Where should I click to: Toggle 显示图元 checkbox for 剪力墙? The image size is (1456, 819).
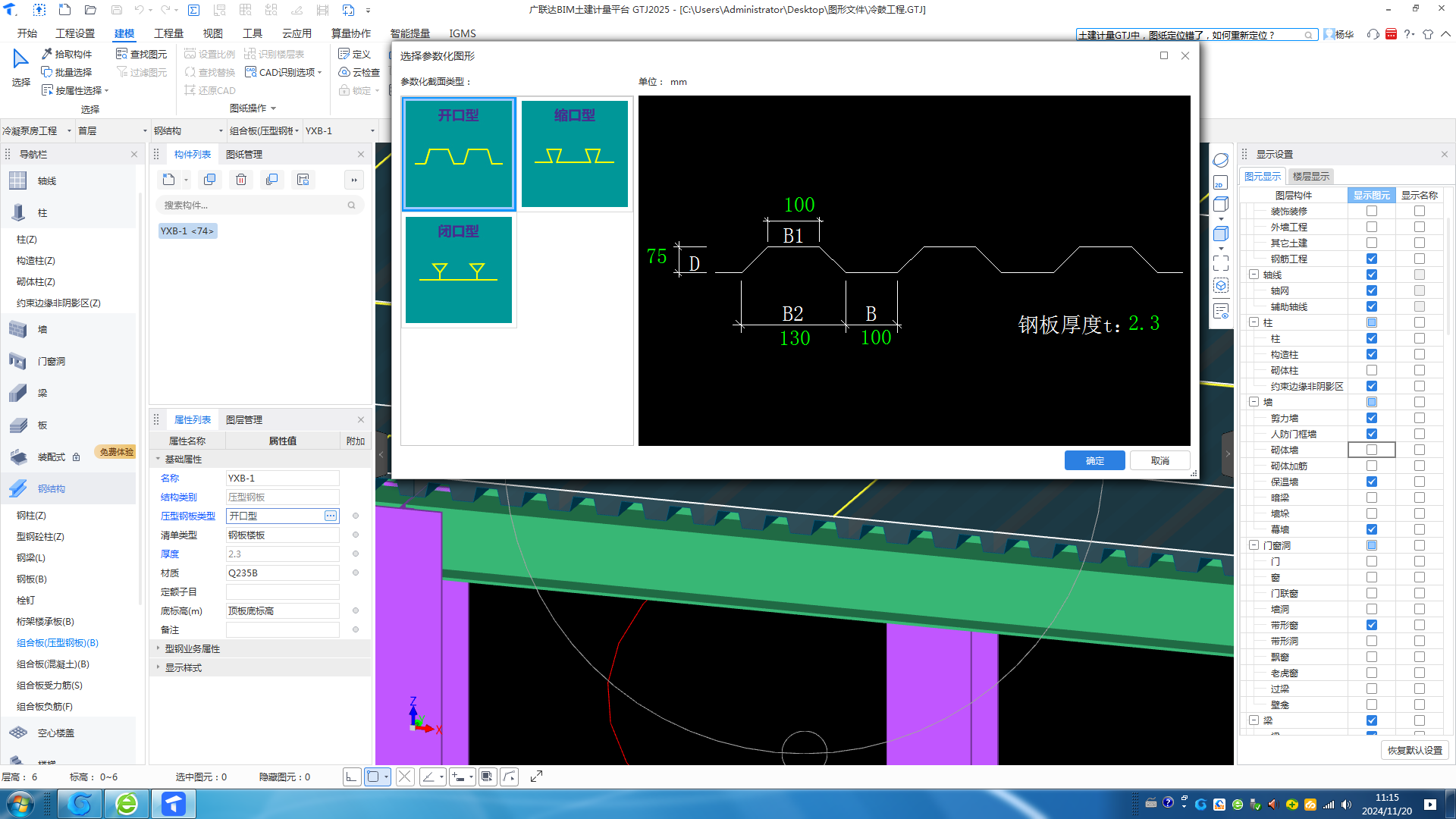click(x=1371, y=418)
